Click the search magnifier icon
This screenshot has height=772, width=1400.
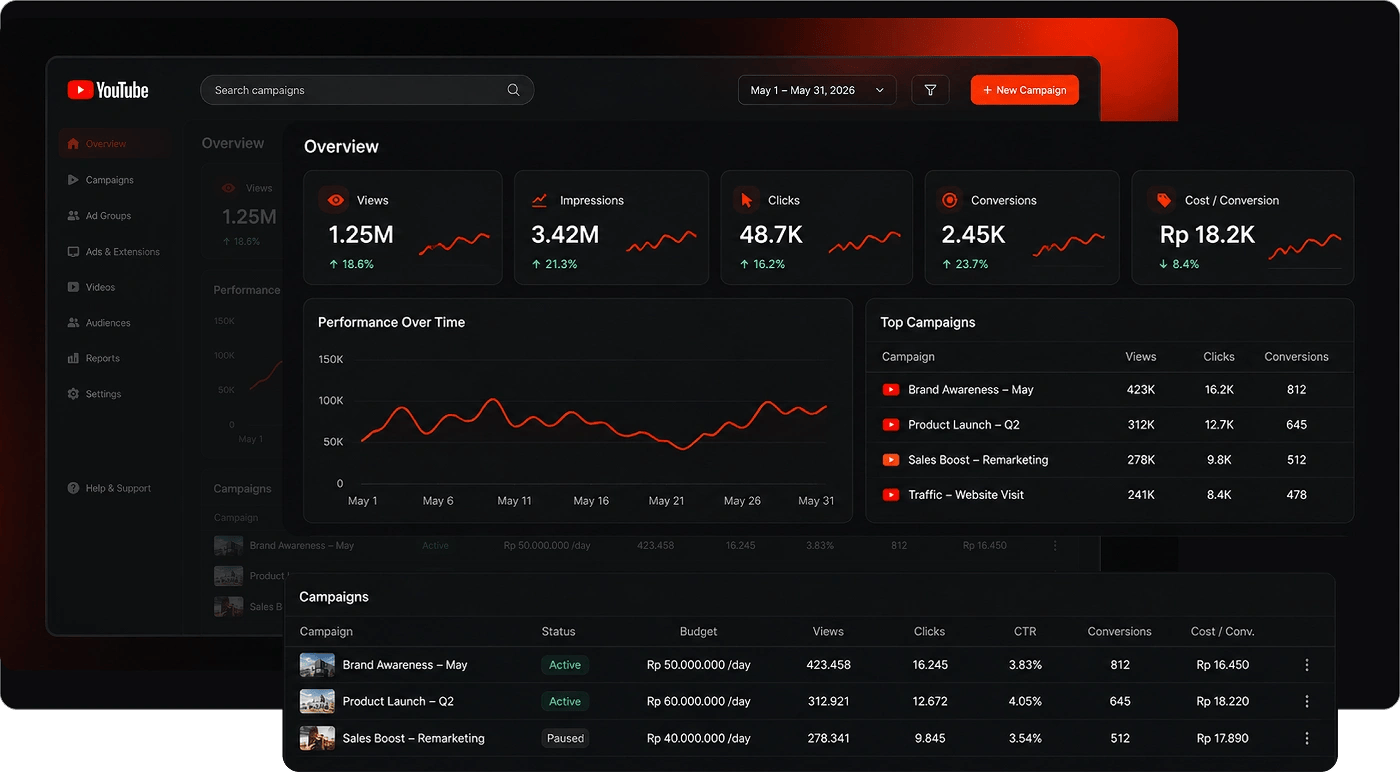513,90
